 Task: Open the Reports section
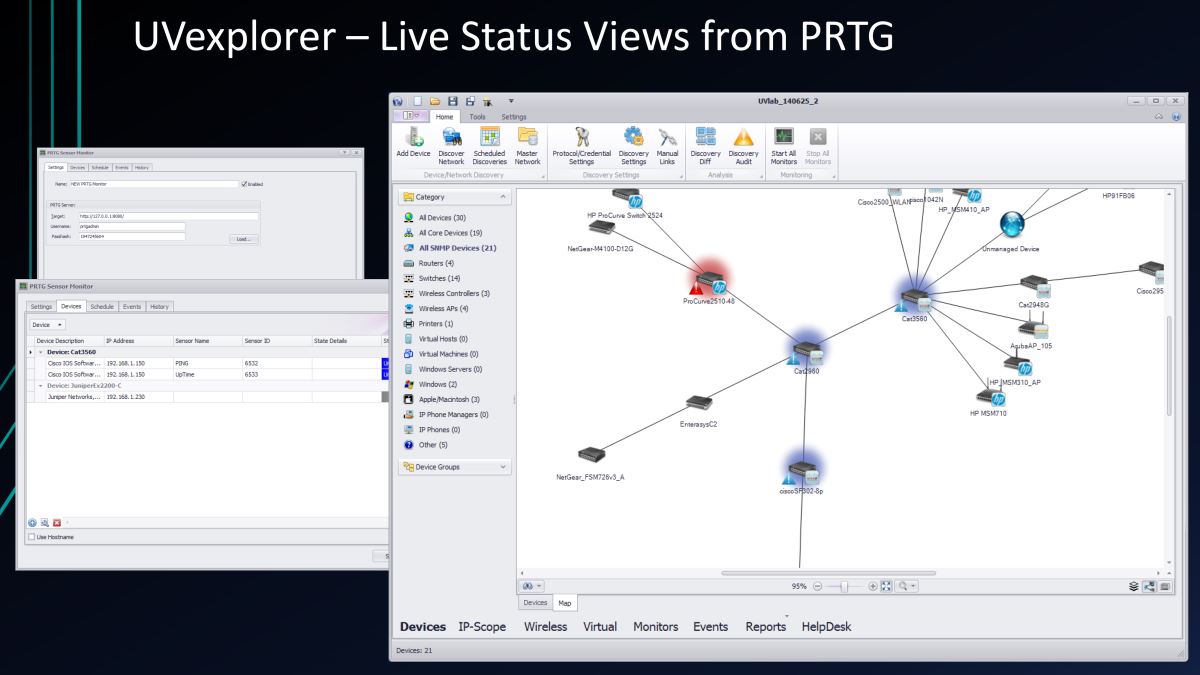(765, 627)
